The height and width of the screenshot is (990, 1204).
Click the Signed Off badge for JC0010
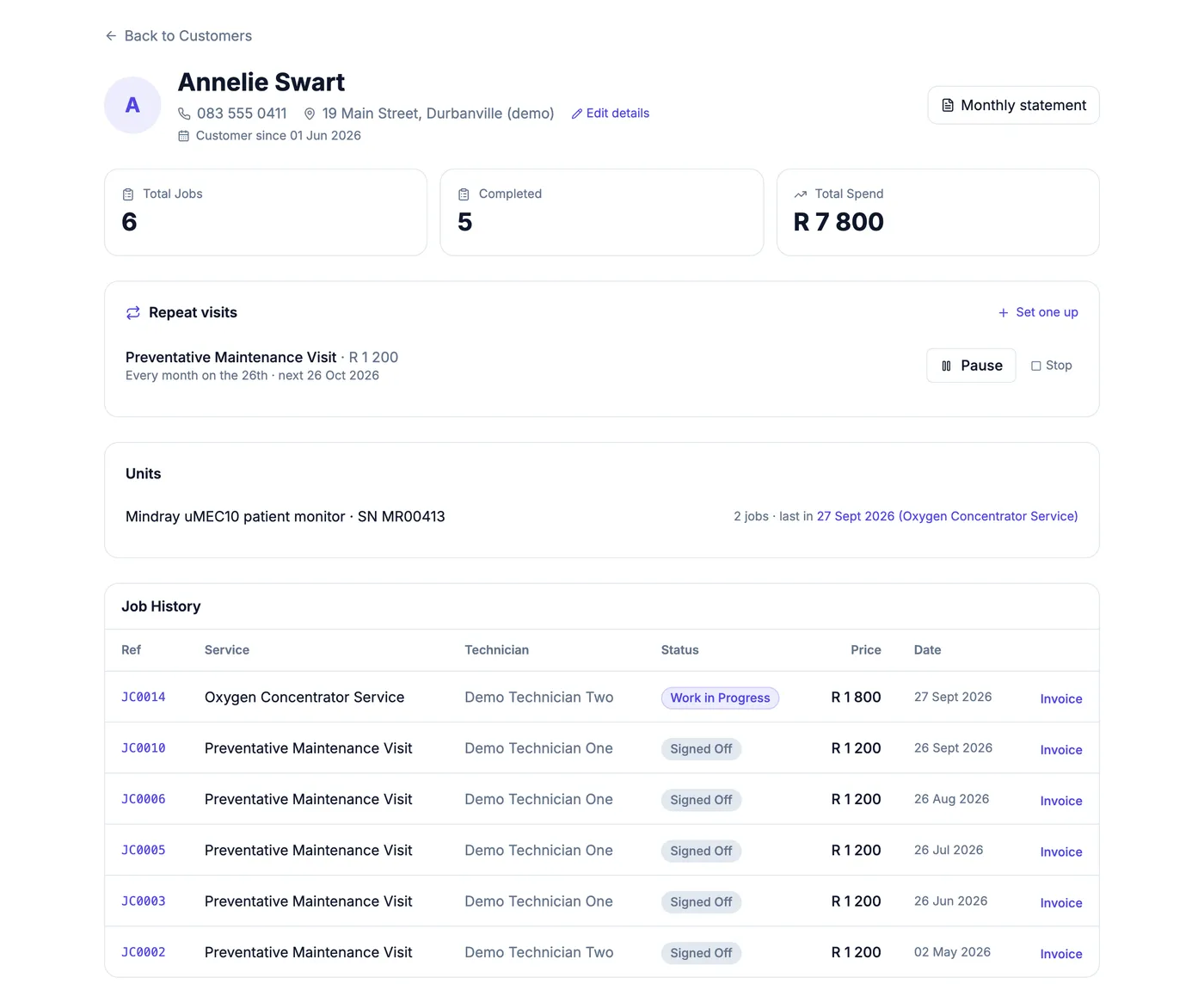pyautogui.click(x=701, y=749)
